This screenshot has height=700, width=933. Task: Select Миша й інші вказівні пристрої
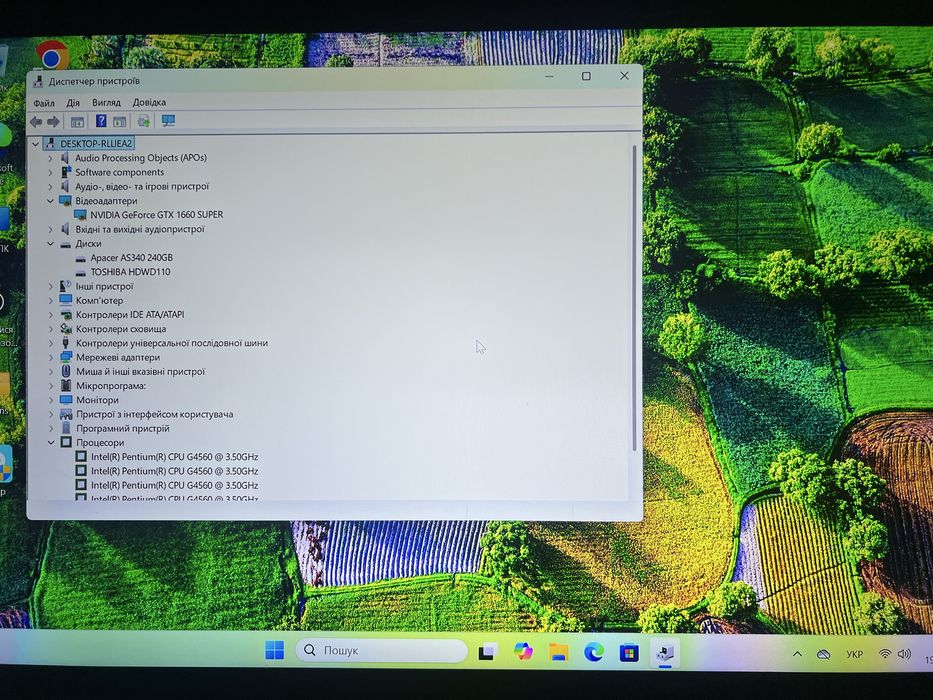[x=140, y=372]
